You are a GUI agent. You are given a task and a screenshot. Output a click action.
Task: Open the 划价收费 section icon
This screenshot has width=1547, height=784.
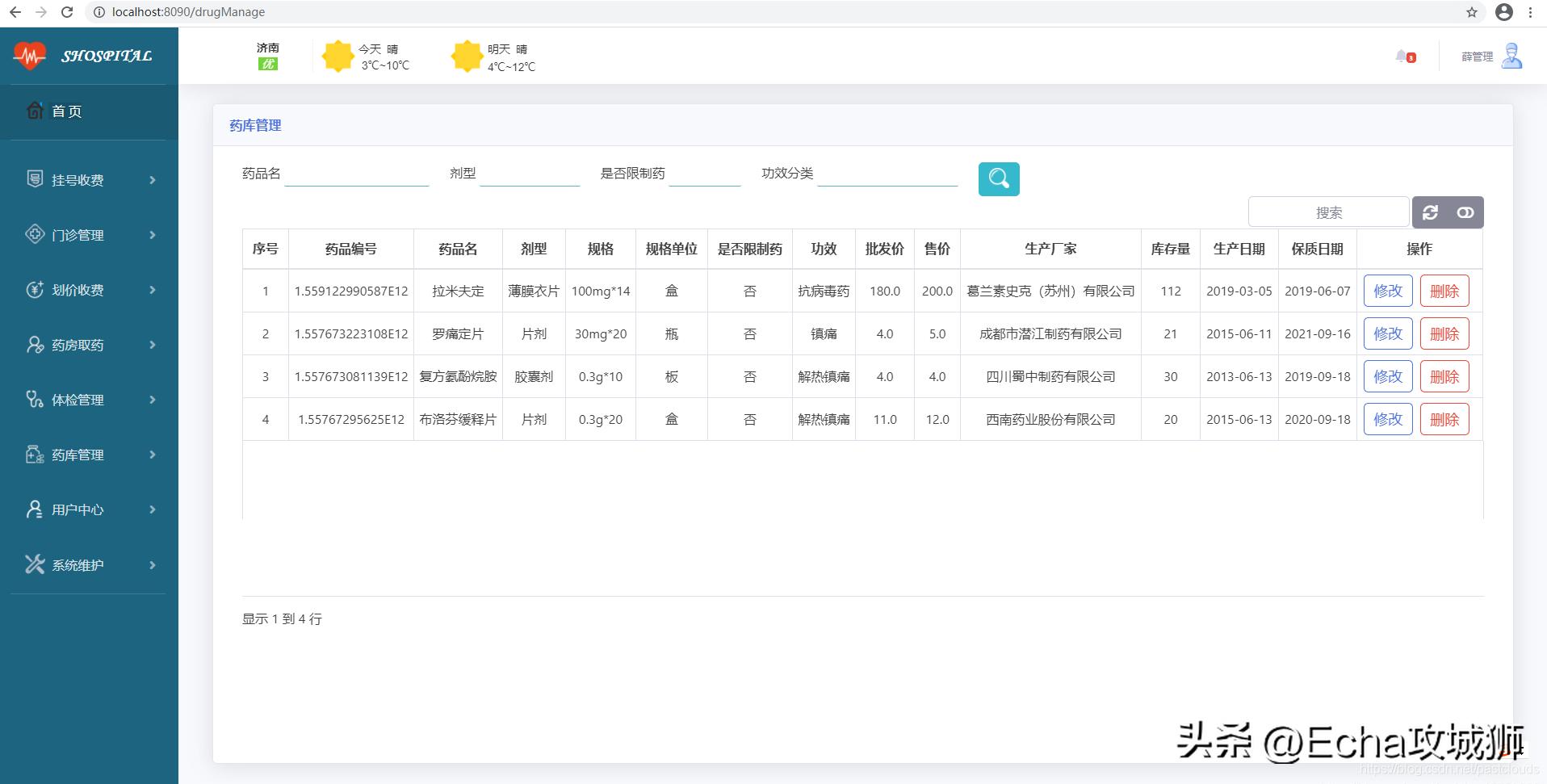point(35,289)
